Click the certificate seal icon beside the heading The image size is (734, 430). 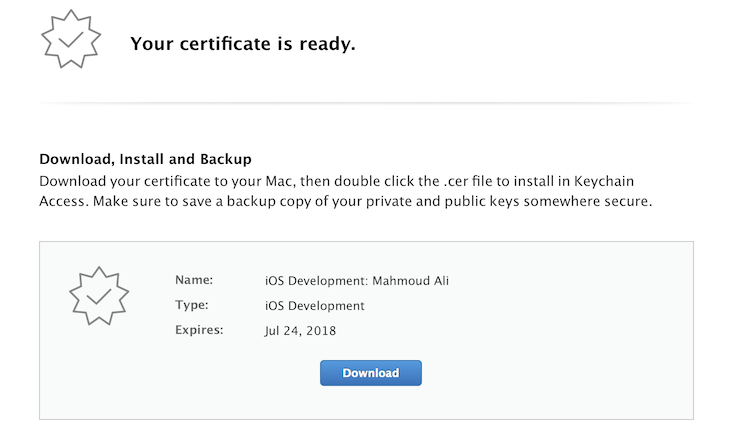coord(71,39)
